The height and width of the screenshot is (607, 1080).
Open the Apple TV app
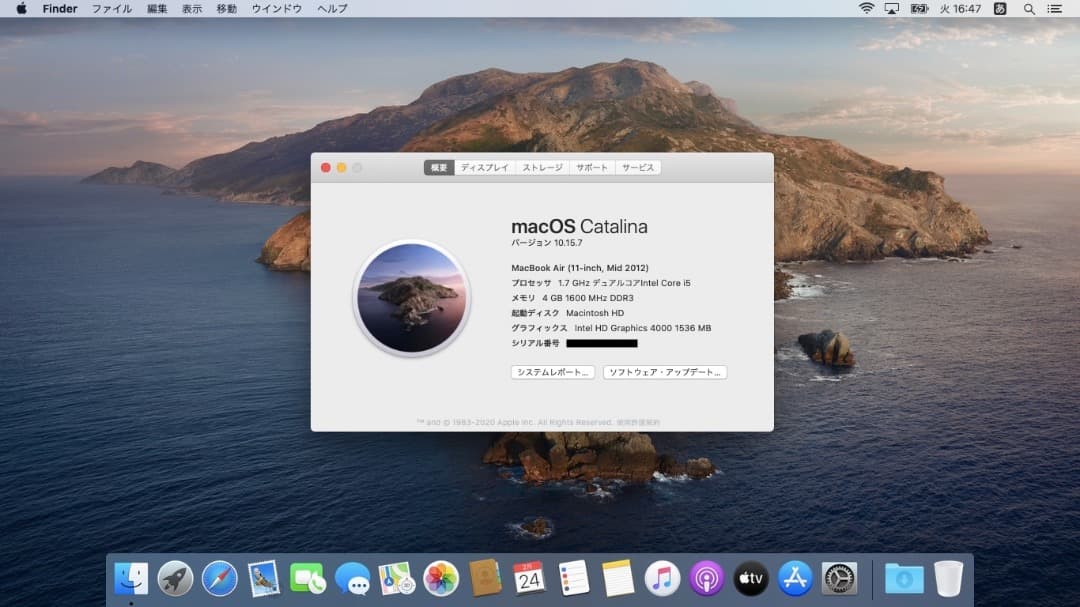(x=750, y=578)
